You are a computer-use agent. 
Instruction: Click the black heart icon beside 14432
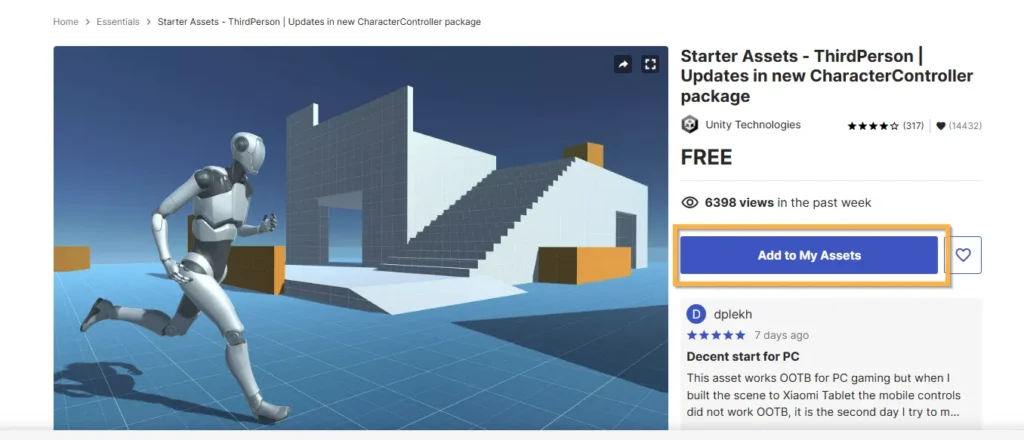940,126
